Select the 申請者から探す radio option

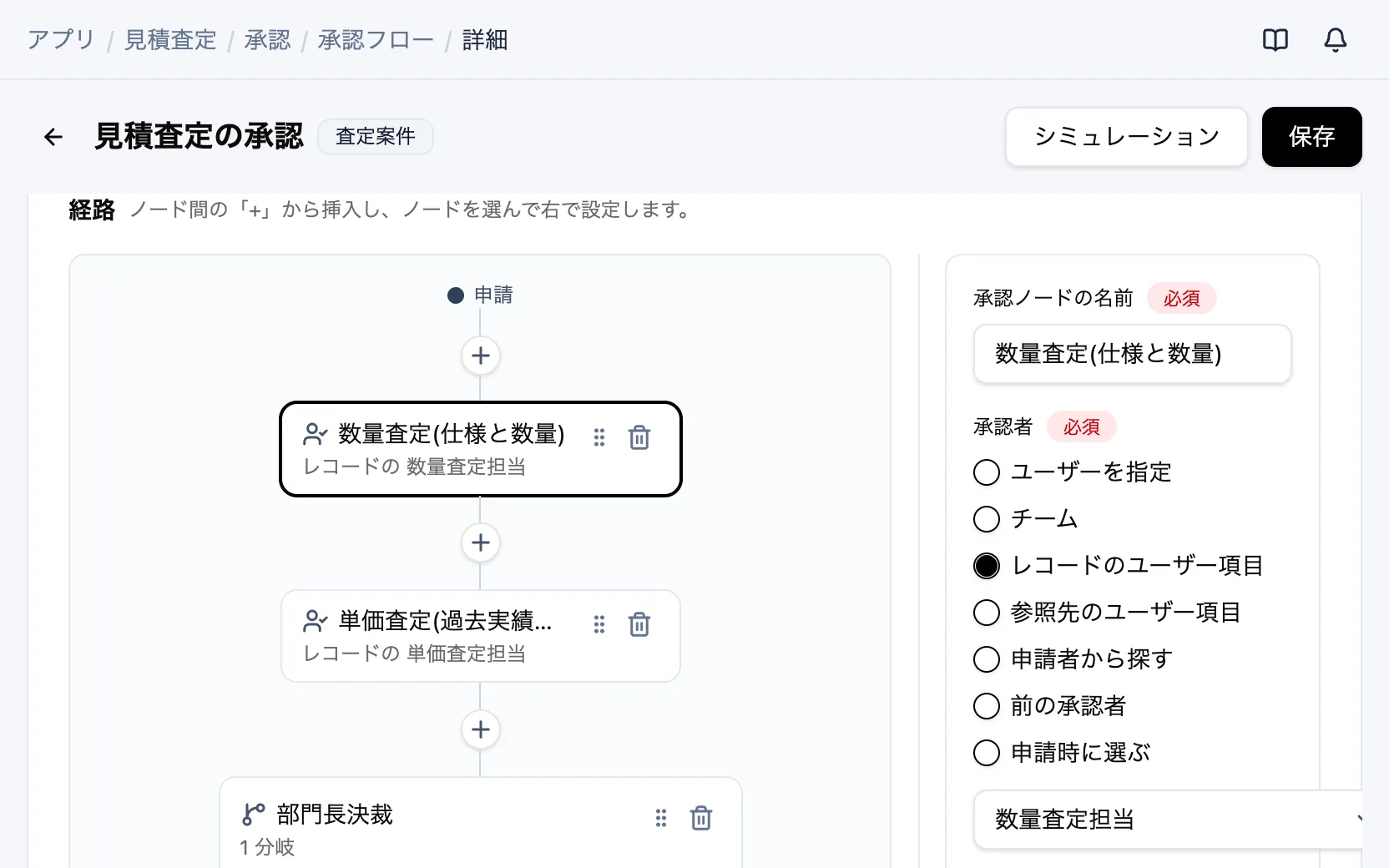tap(987, 659)
